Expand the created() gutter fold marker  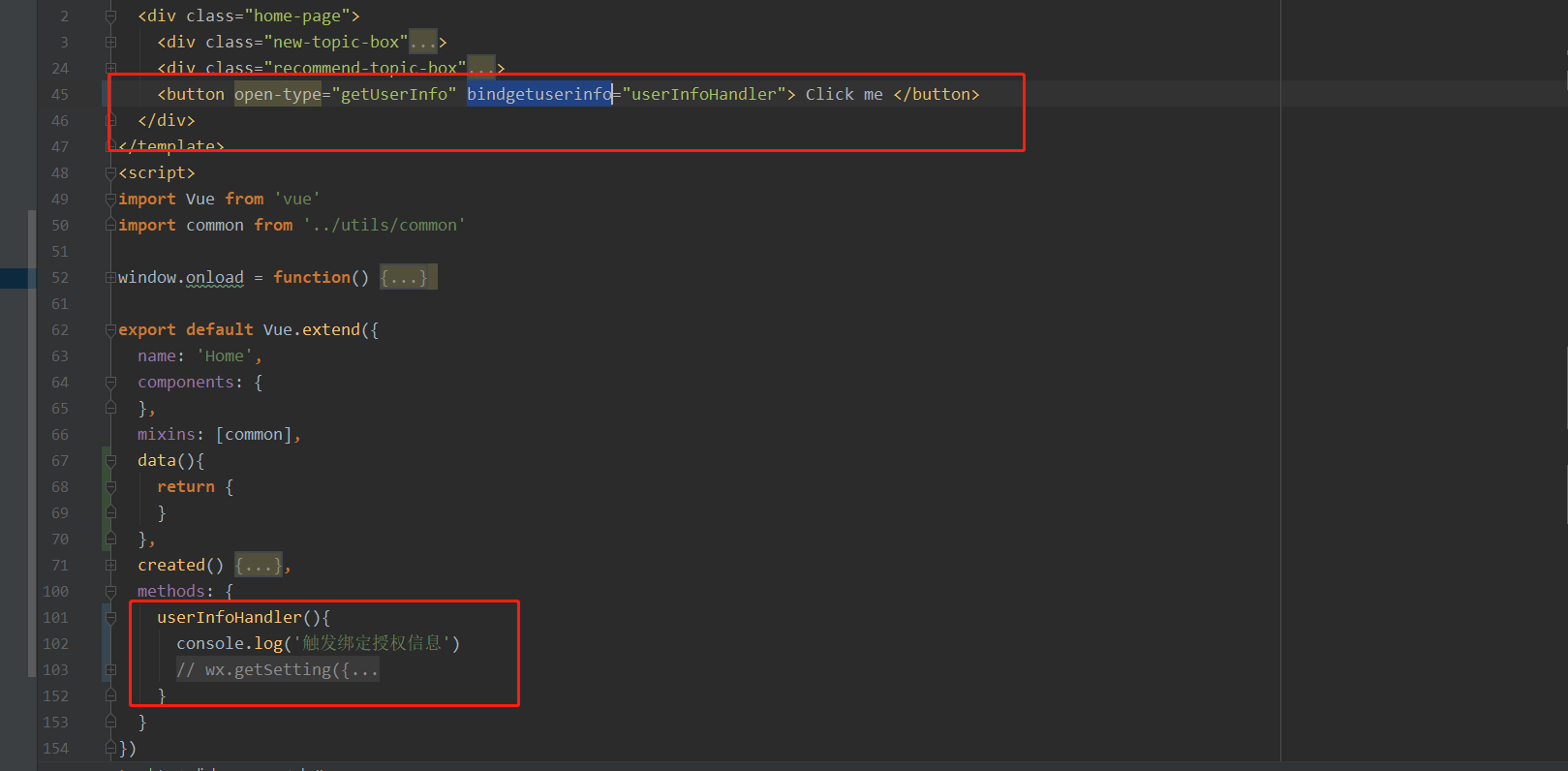tap(110, 565)
